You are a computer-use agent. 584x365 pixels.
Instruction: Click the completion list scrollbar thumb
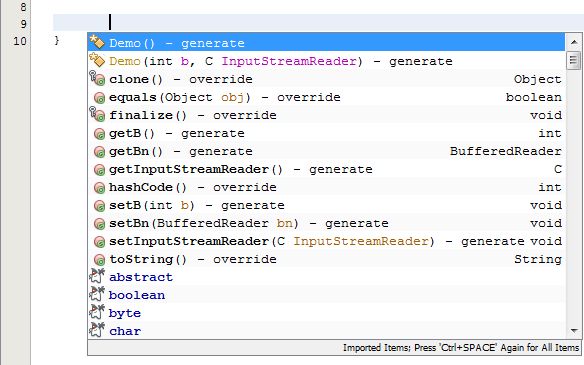574,60
